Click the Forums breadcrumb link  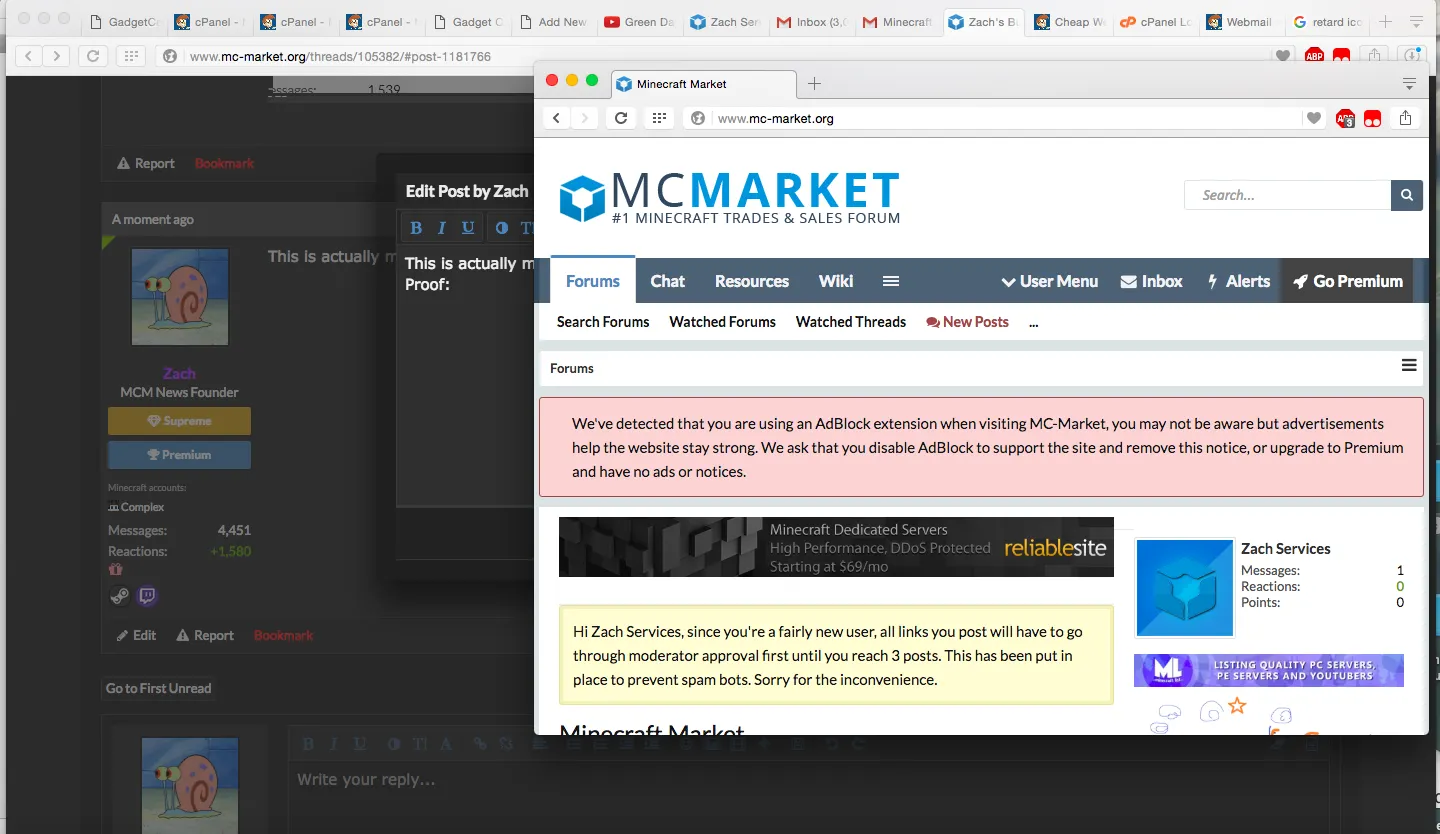(x=572, y=368)
